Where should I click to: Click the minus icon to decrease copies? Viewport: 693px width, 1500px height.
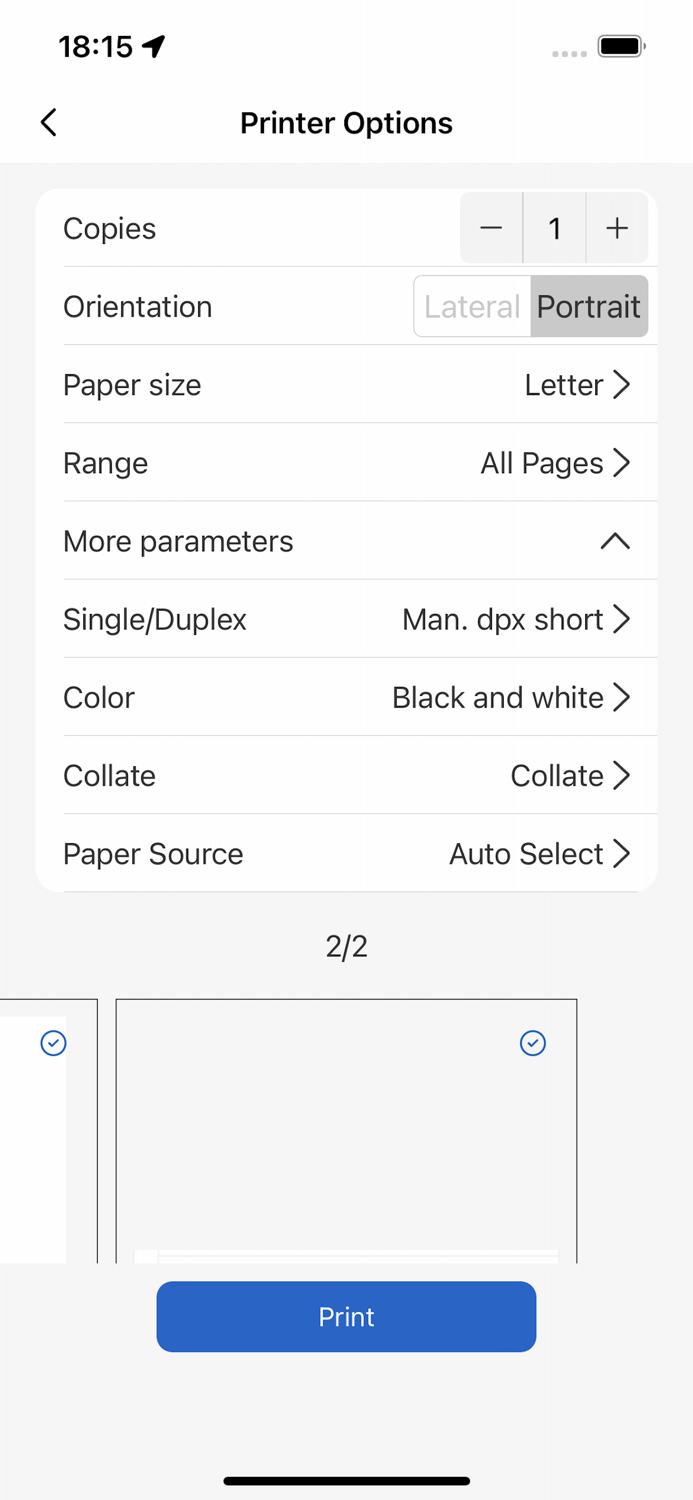point(491,228)
